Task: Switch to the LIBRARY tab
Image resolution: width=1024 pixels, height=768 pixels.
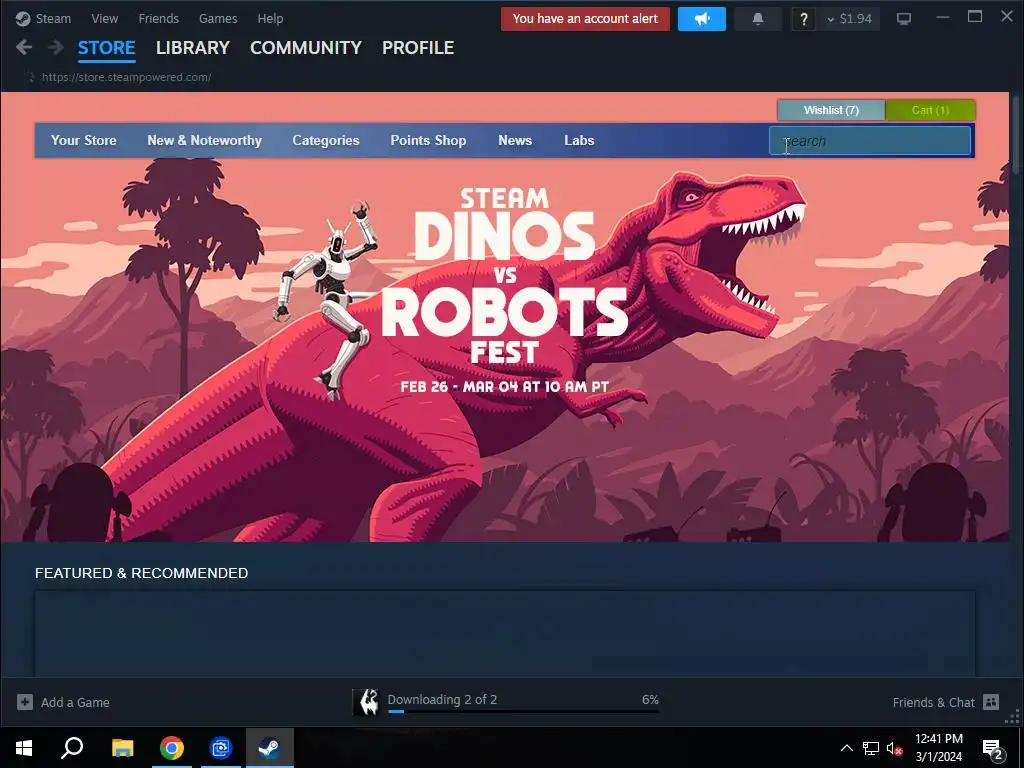Action: pos(193,48)
